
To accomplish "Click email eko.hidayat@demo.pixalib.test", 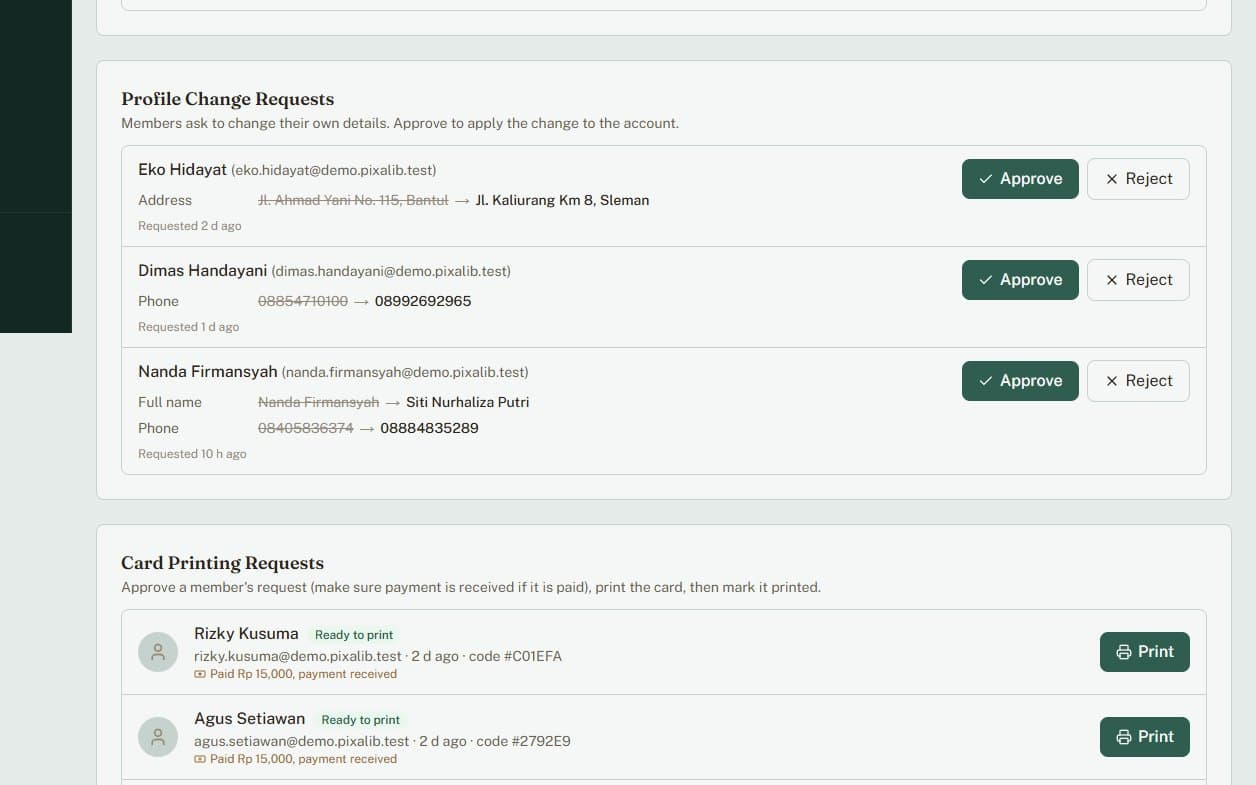I will pos(334,171).
